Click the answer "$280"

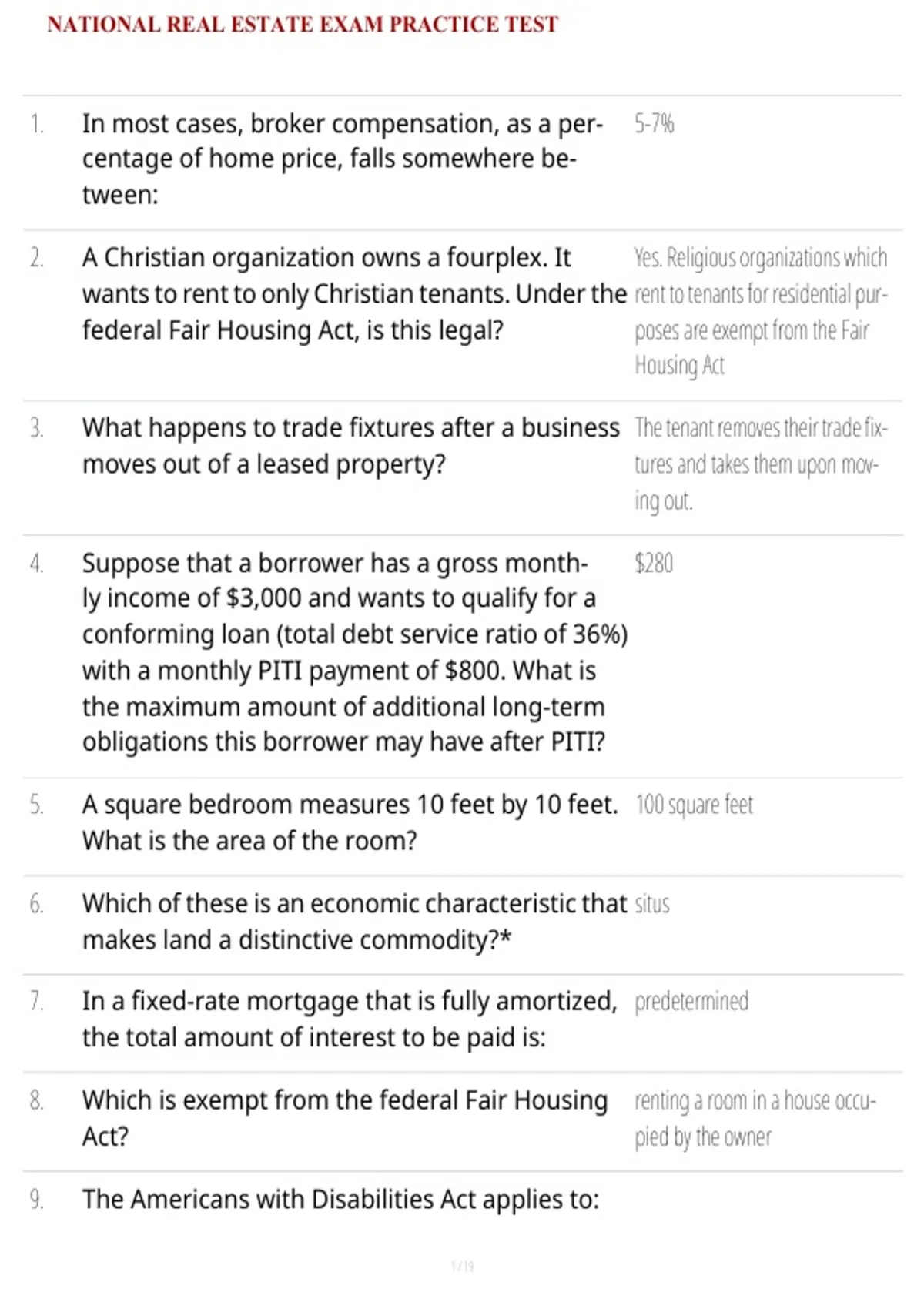click(654, 563)
